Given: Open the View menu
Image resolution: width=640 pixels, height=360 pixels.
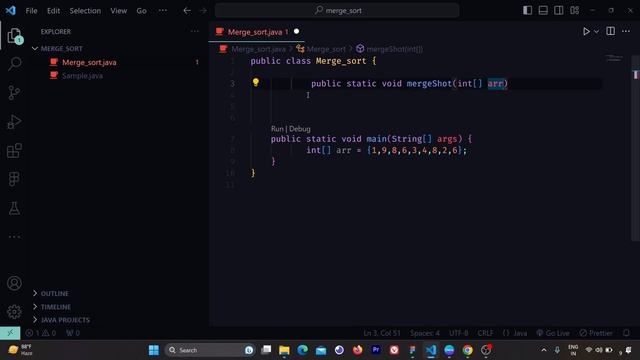Looking at the screenshot, I should (118, 11).
